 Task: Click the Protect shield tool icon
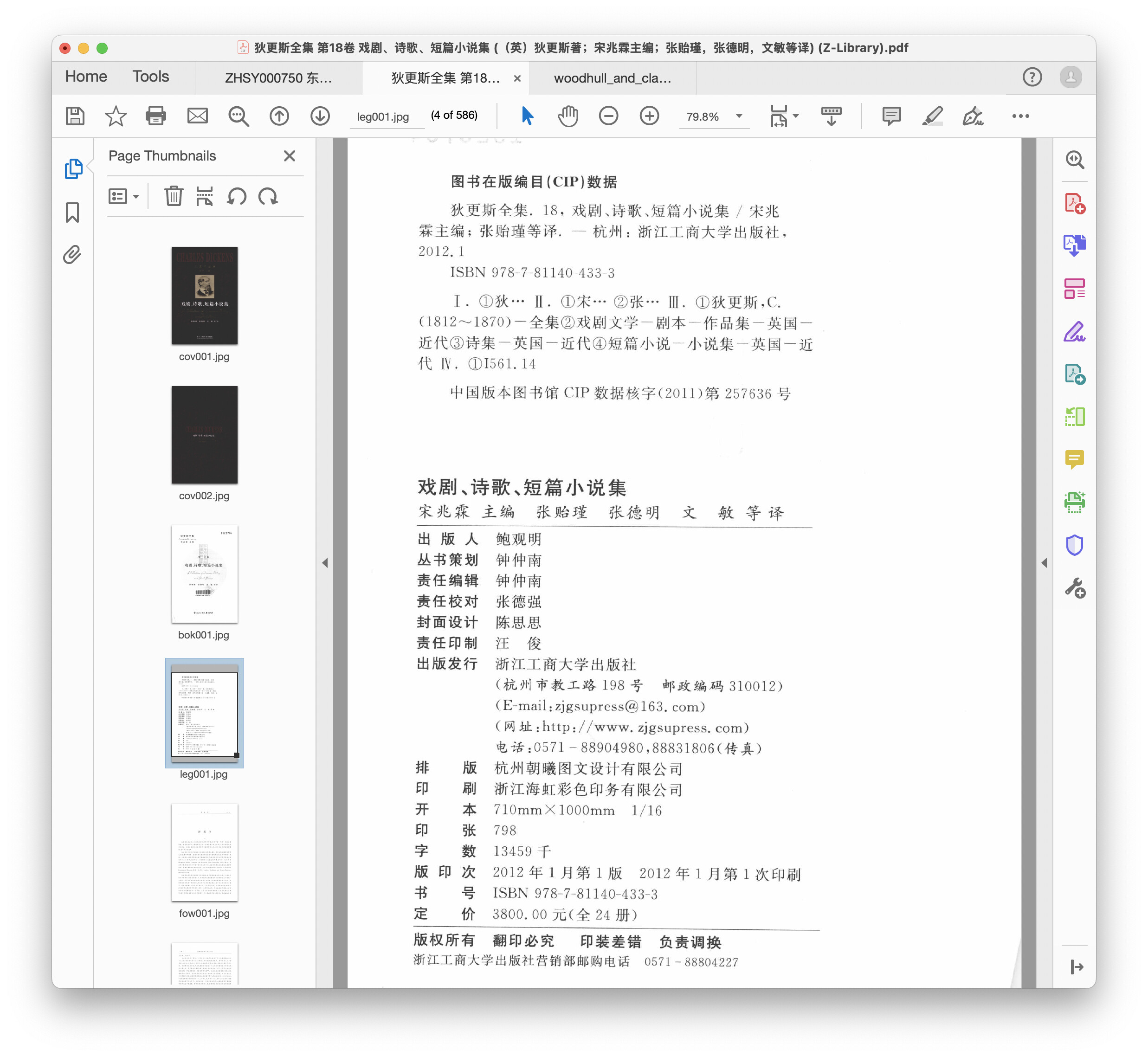click(x=1074, y=545)
